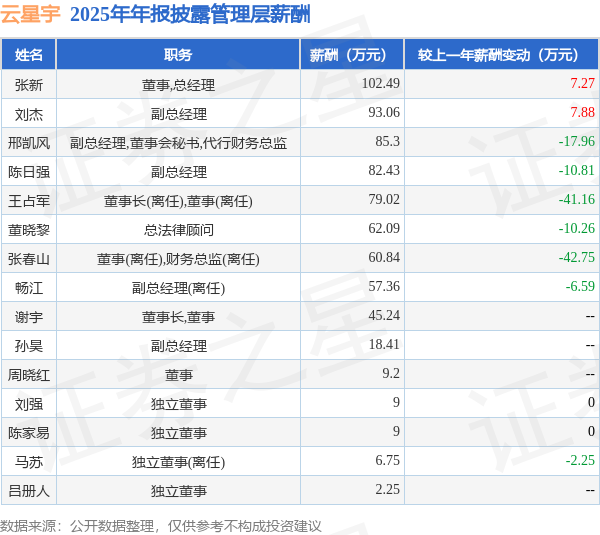600x535 pixels.
Task: Click the 较上一年薪酬变动 column header
Action: click(501, 55)
